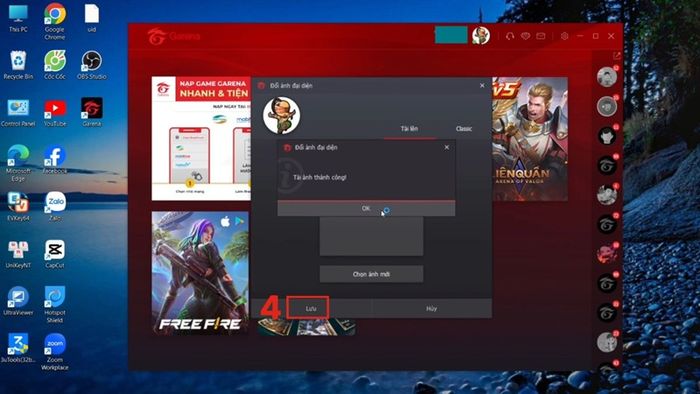
Task: Open the UltraViewer desktop shortcut
Action: (18, 301)
